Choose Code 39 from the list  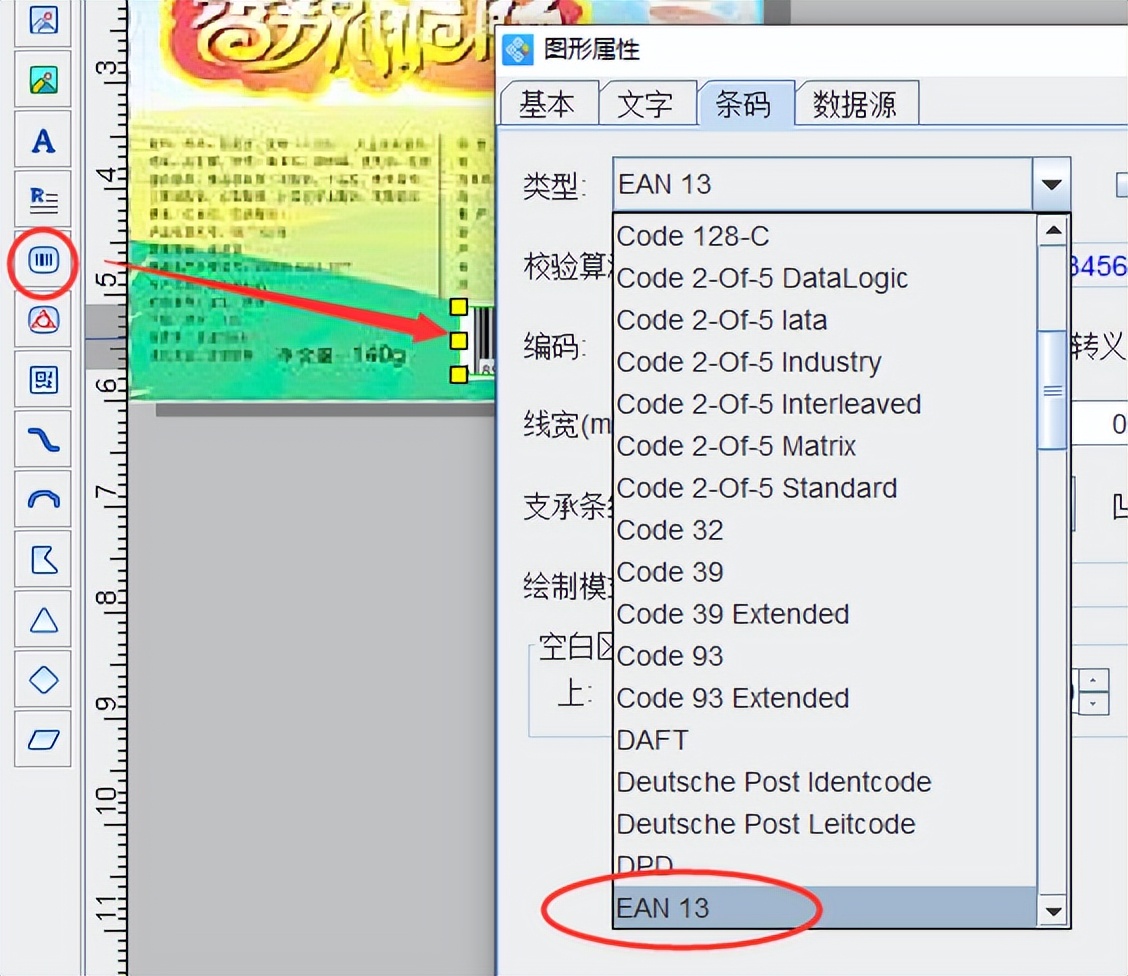point(825,572)
